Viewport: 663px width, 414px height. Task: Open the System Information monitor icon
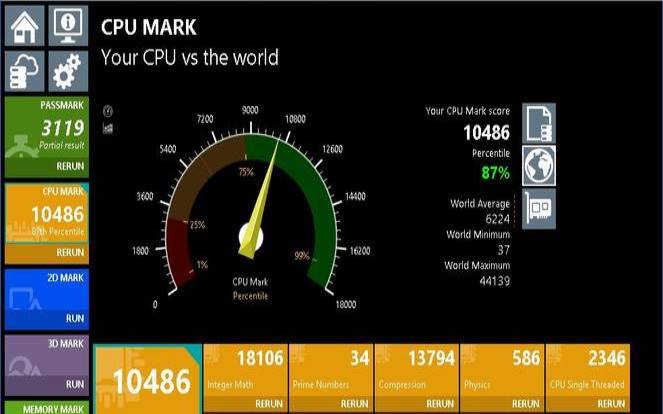pos(68,26)
